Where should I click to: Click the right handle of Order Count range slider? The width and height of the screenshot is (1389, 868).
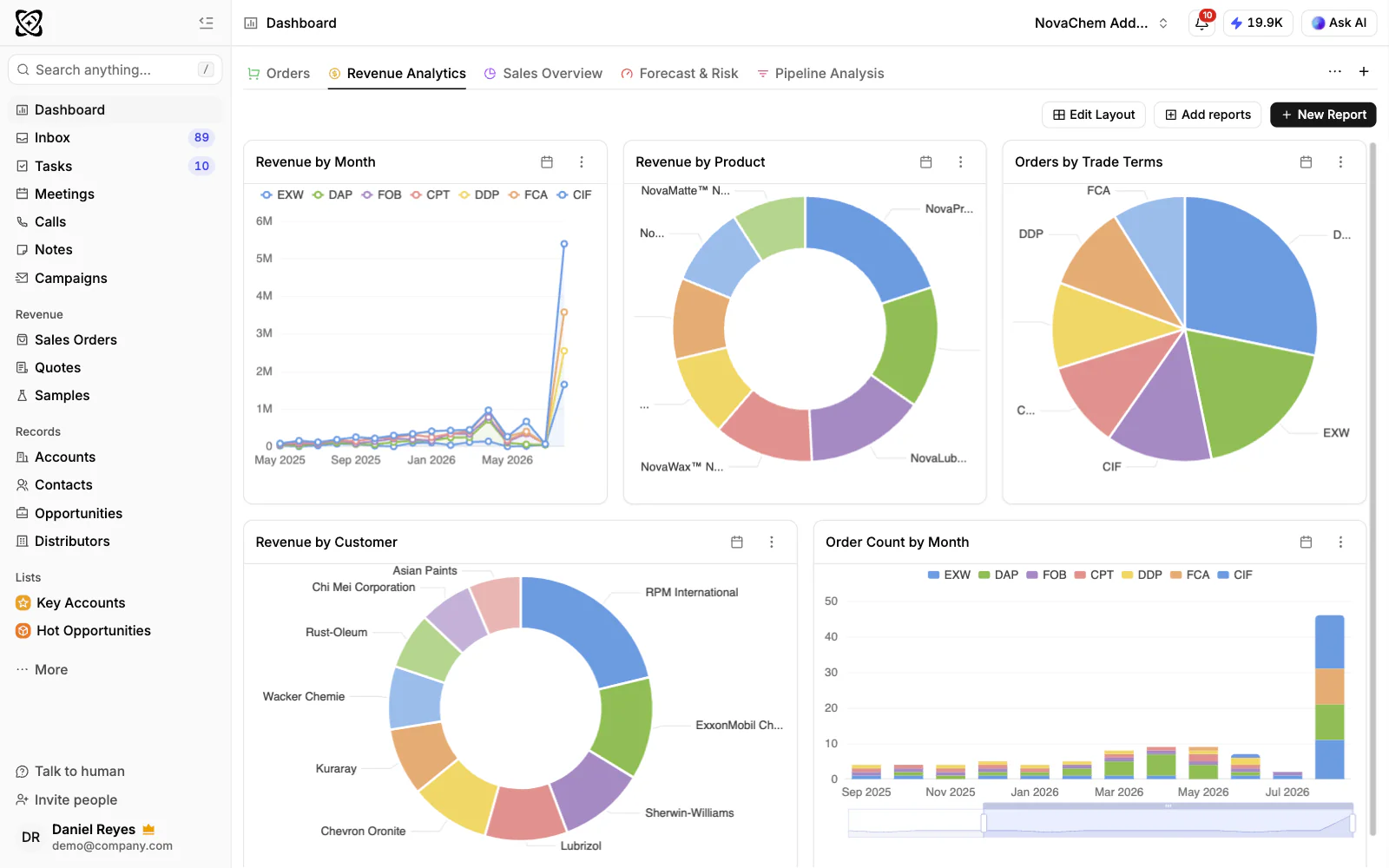[1353, 822]
